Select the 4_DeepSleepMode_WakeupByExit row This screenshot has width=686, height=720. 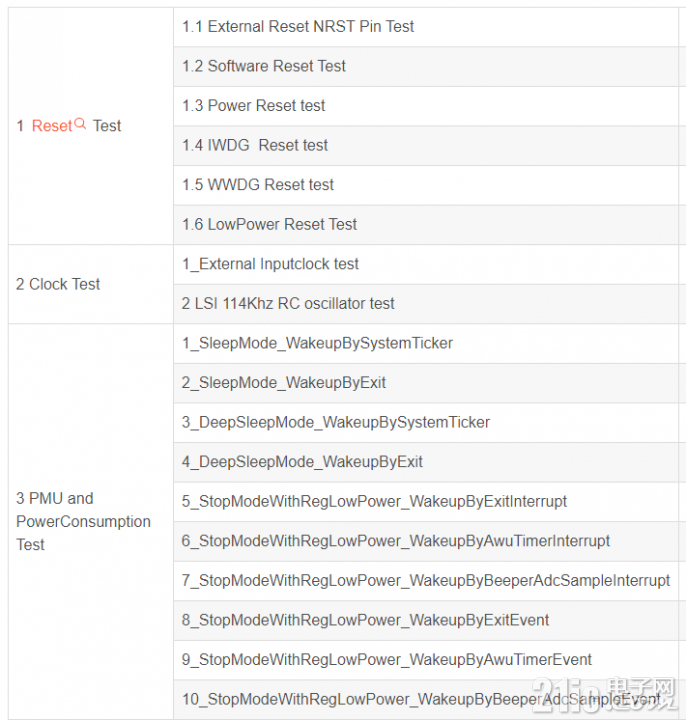426,462
